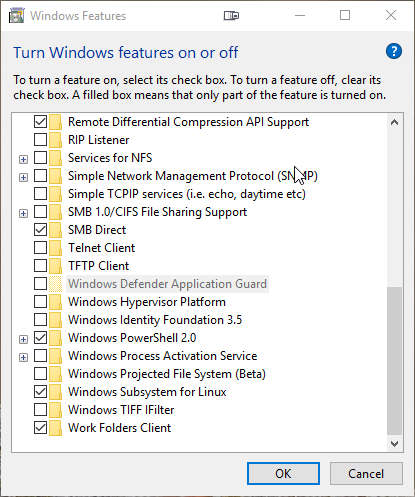The image size is (415, 497).
Task: Enable the Telnet Client checkbox
Action: 40,248
